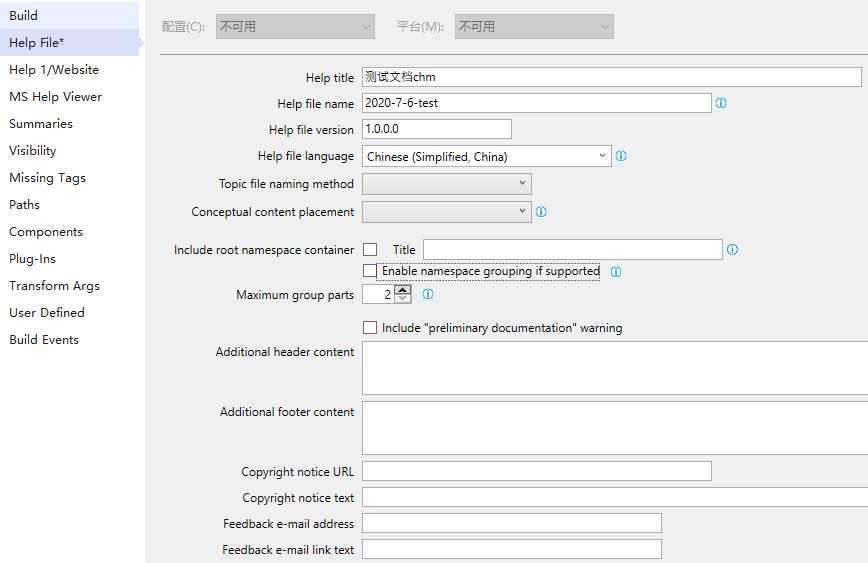Screen dimensions: 868x563
Task: Click info icon next to root namespace Title
Action: tap(732, 250)
